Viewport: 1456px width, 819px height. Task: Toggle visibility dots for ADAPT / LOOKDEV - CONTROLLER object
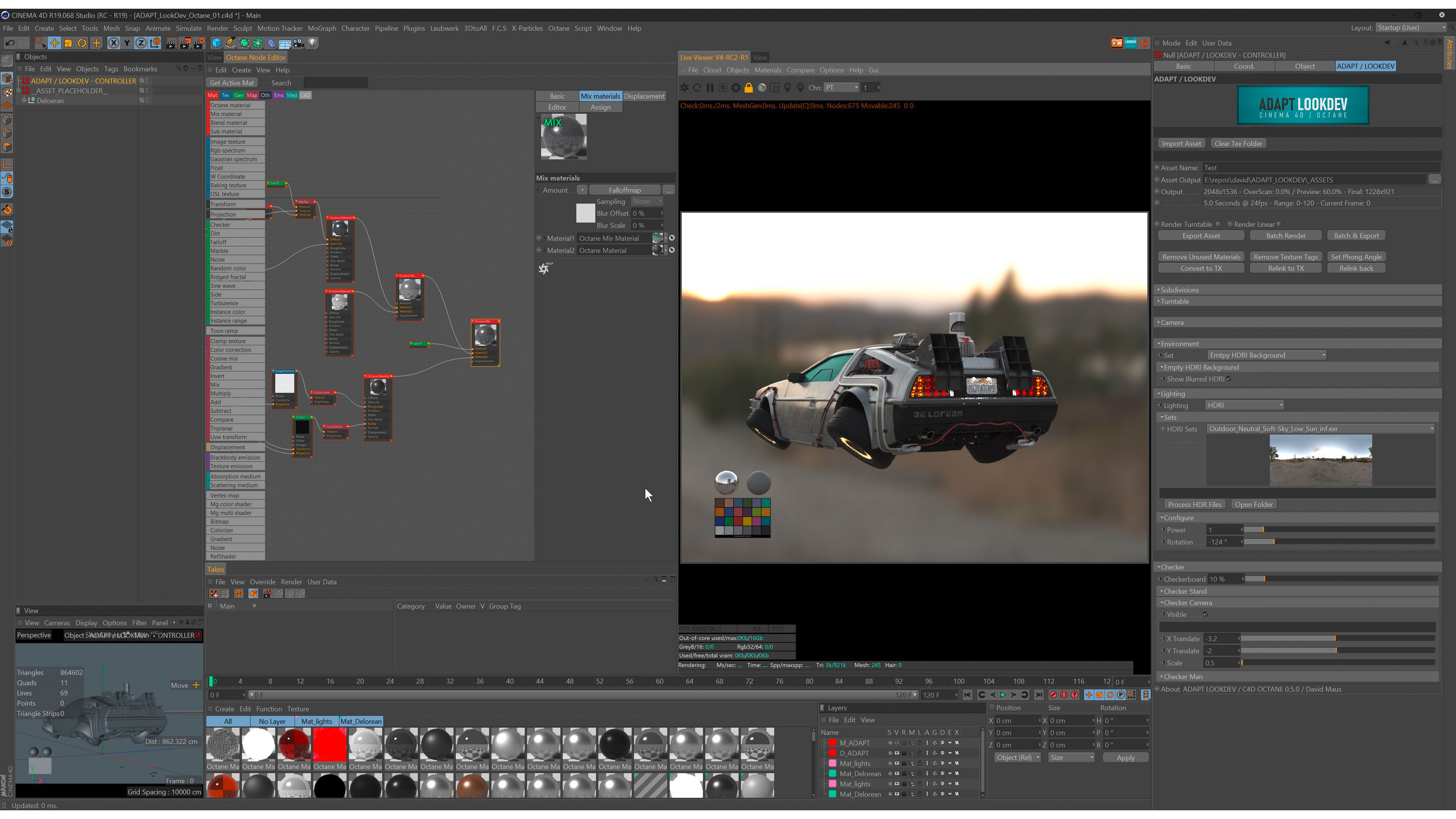146,81
